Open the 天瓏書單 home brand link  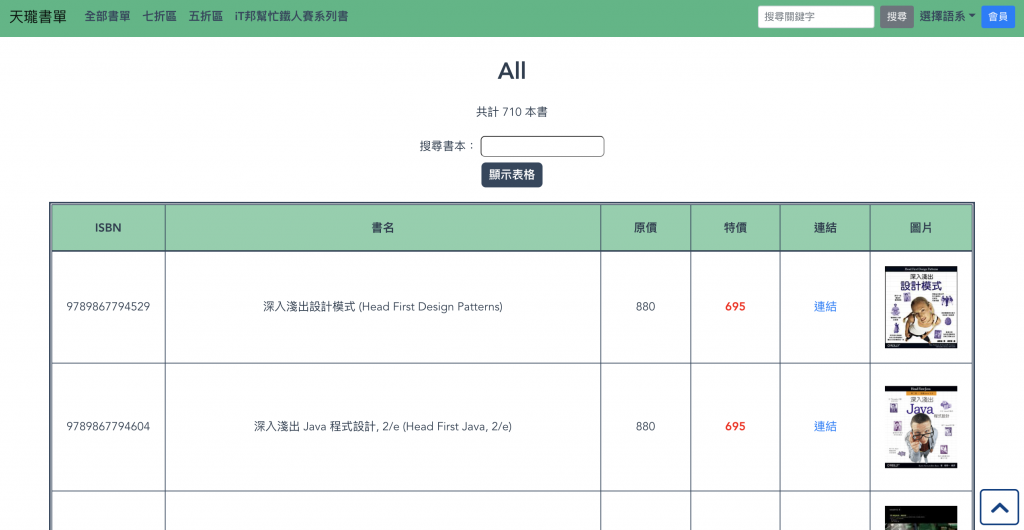(38, 17)
